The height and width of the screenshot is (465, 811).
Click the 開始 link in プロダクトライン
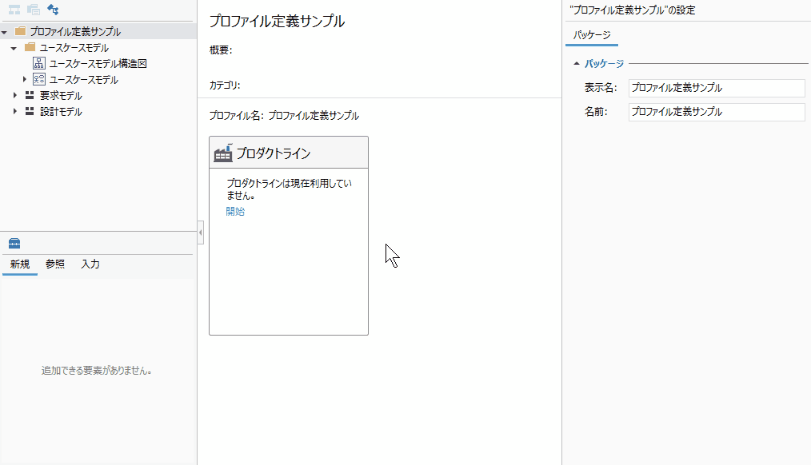235,211
